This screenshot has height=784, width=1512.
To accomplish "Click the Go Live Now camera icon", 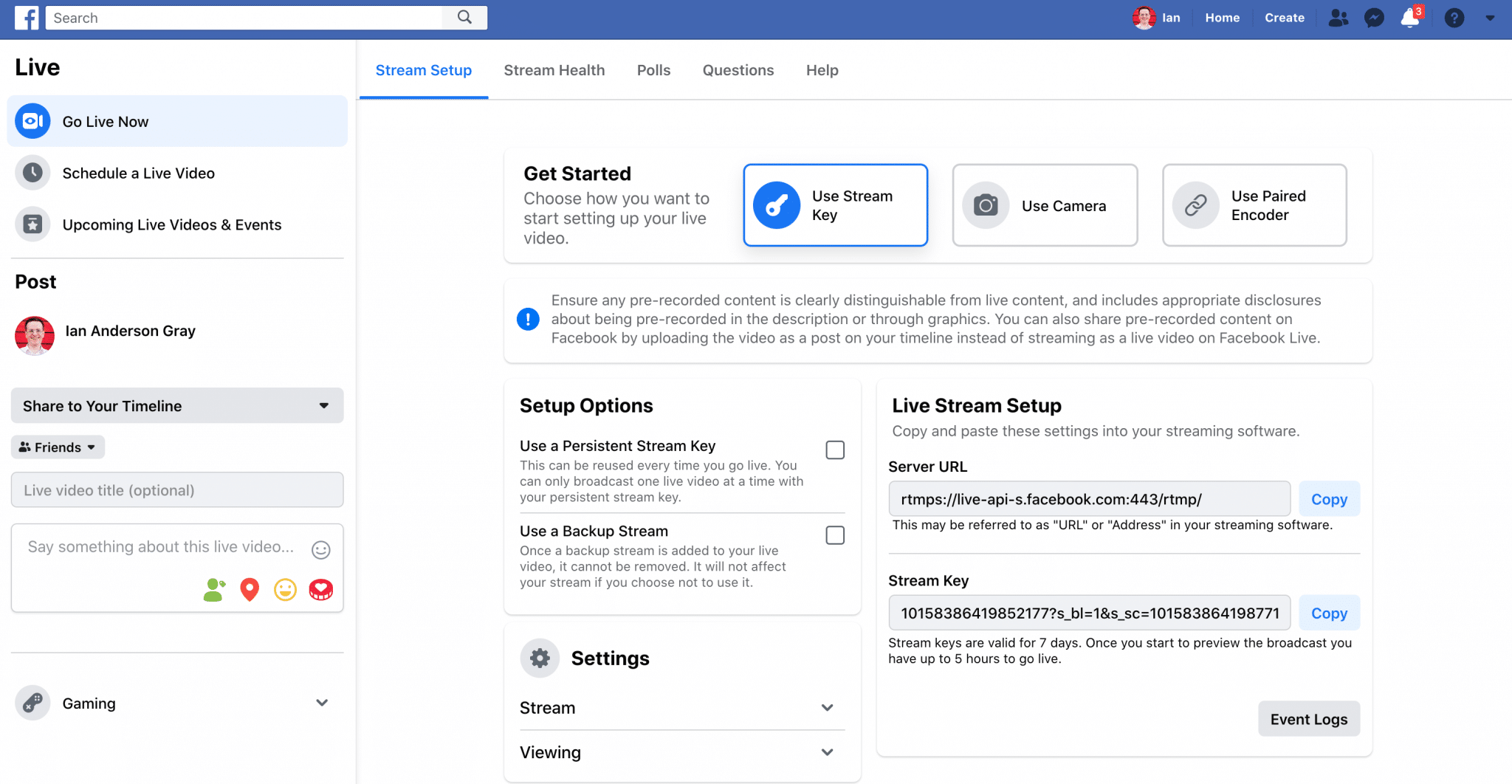I will click(x=32, y=121).
